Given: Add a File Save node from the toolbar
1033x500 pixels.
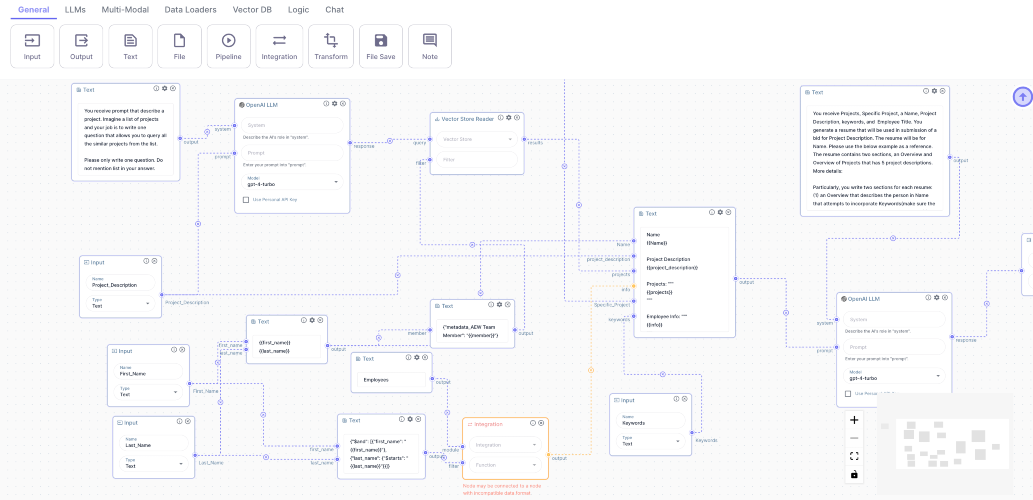Looking at the screenshot, I should point(381,46).
